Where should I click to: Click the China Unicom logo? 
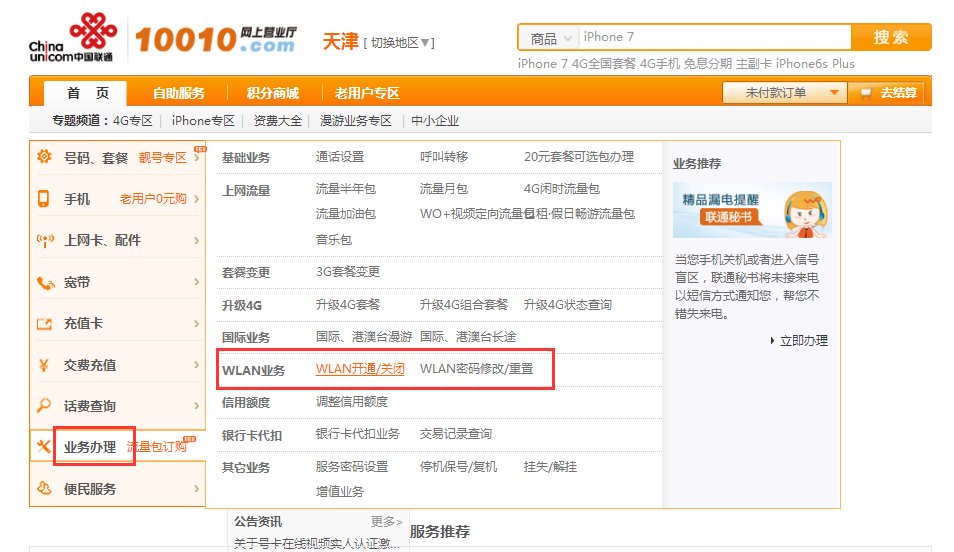pyautogui.click(x=72, y=37)
